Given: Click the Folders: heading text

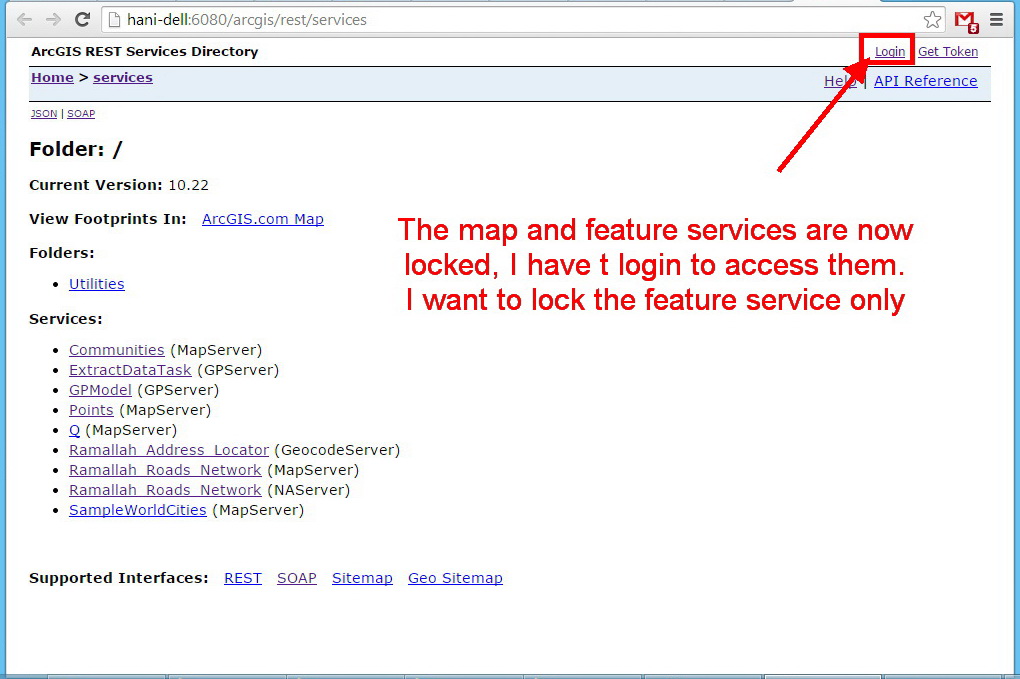Looking at the screenshot, I should click(x=62, y=253).
